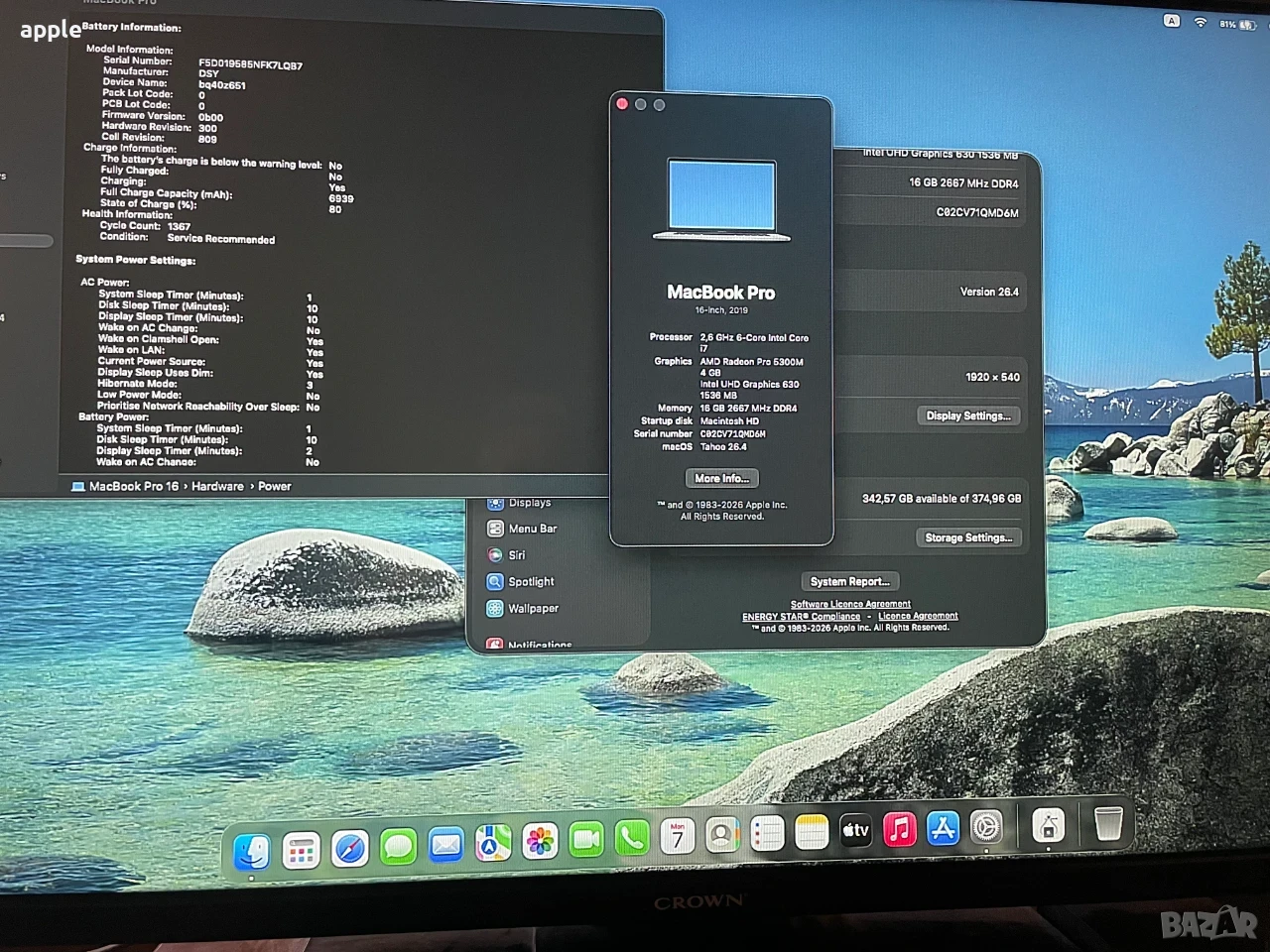1270x952 pixels.
Task: Open the App Store icon
Action: click(943, 827)
